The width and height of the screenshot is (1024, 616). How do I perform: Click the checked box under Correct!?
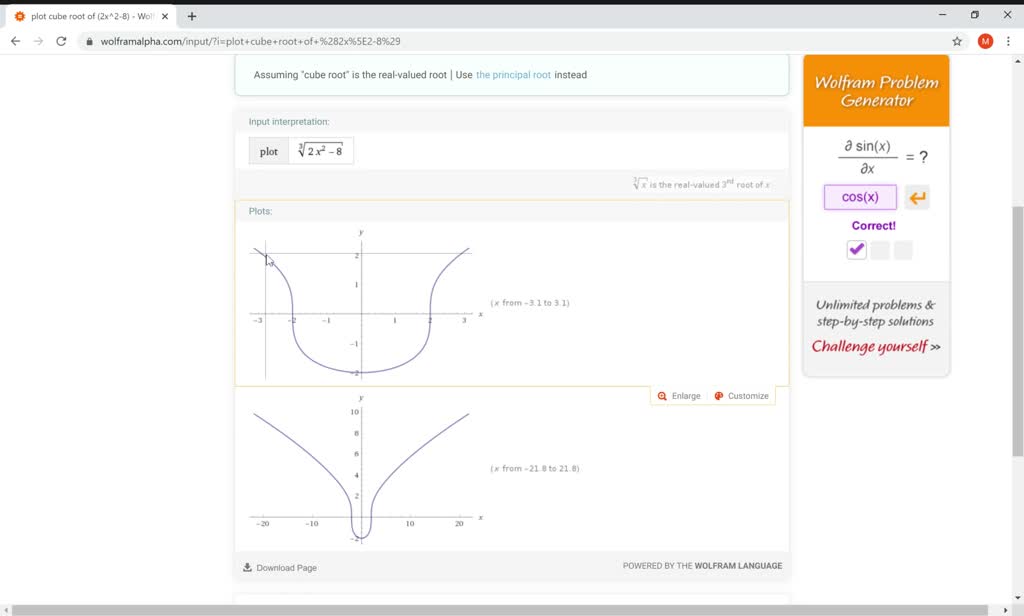click(x=855, y=250)
